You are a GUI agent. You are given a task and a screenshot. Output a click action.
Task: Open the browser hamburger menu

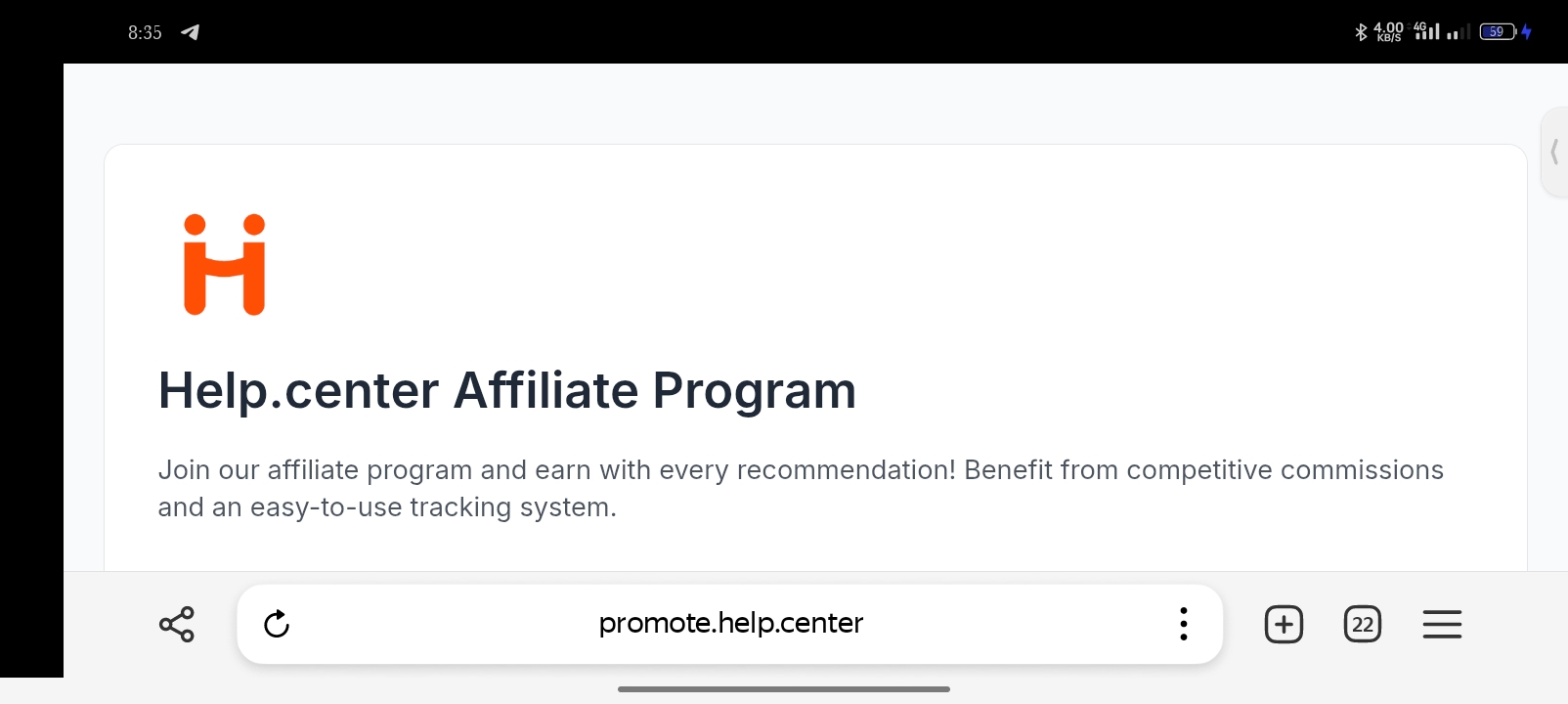click(1442, 624)
